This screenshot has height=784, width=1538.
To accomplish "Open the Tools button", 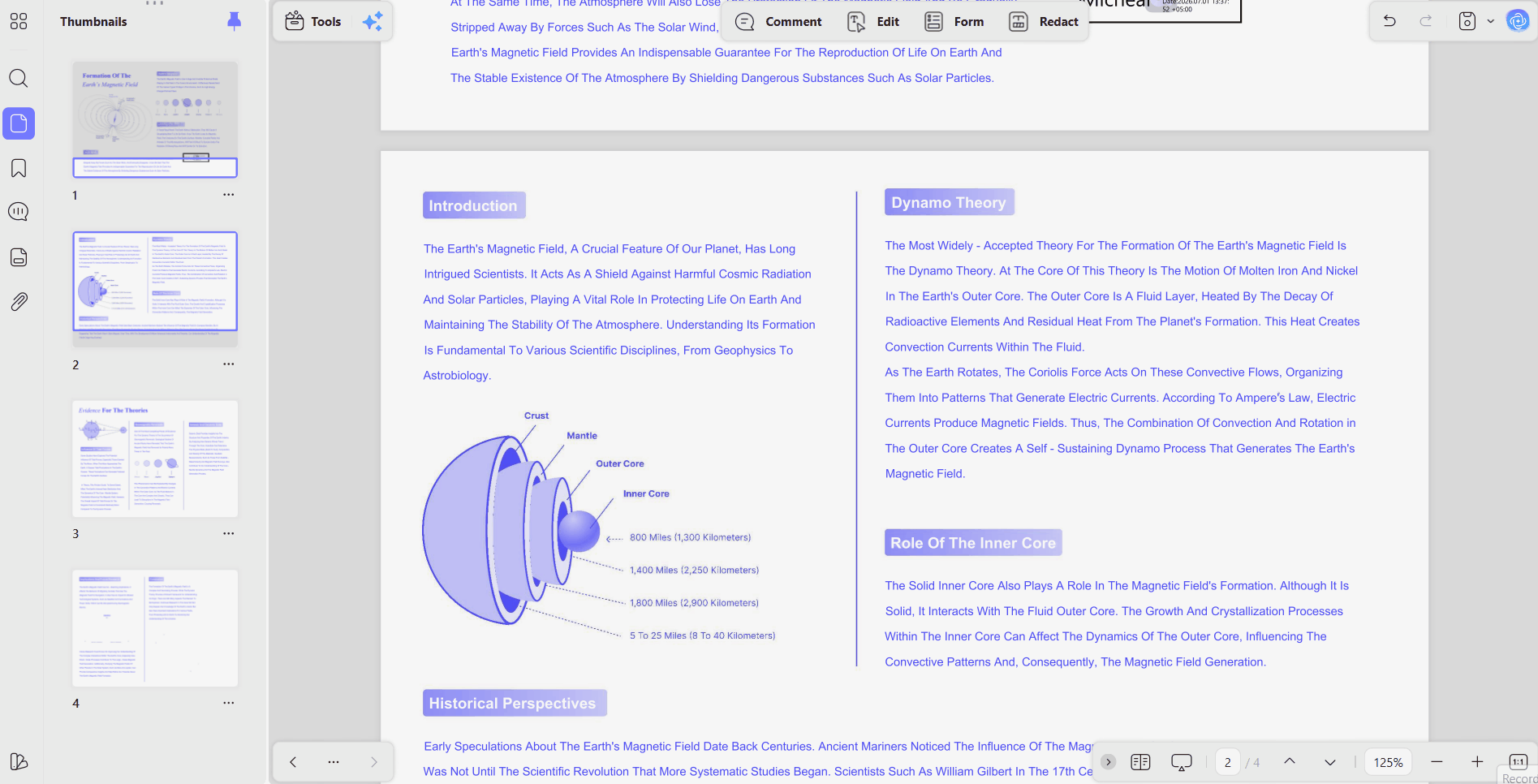I will coord(313,22).
